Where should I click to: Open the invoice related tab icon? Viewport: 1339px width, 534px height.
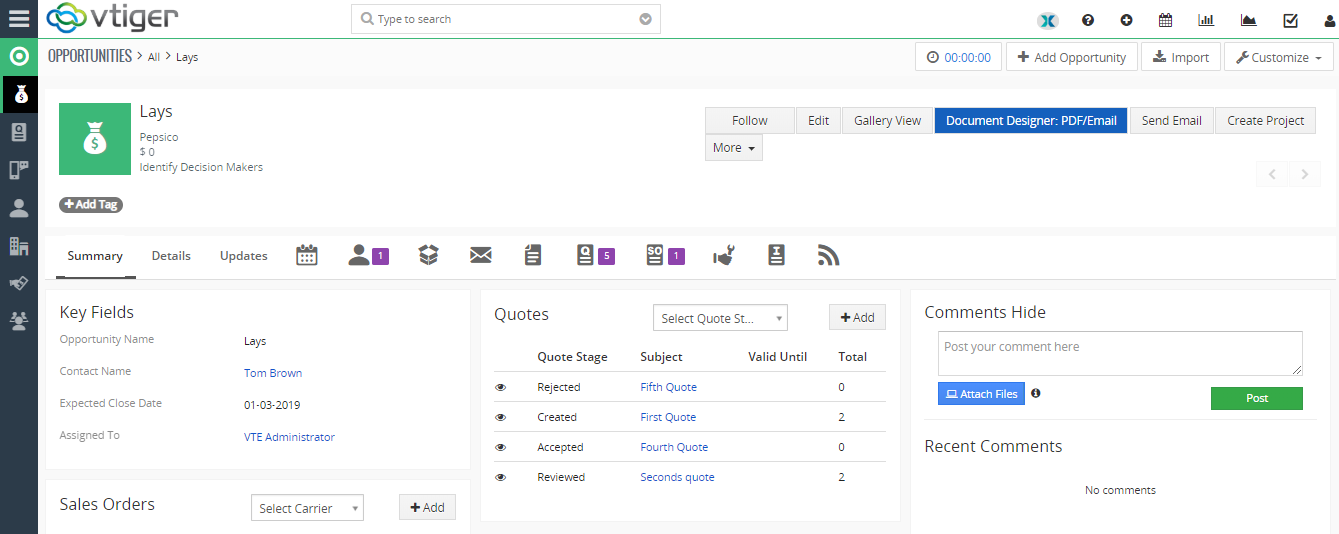(x=776, y=256)
